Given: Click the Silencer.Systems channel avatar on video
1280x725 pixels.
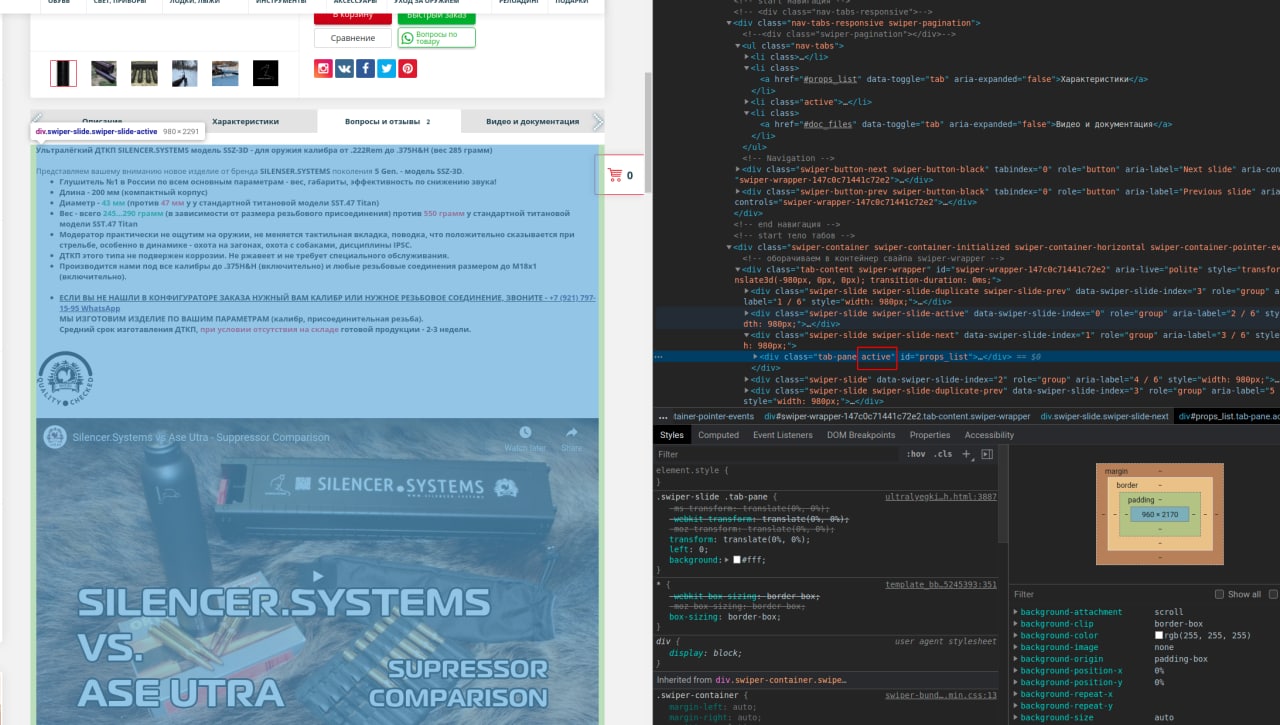Looking at the screenshot, I should (x=55, y=437).
